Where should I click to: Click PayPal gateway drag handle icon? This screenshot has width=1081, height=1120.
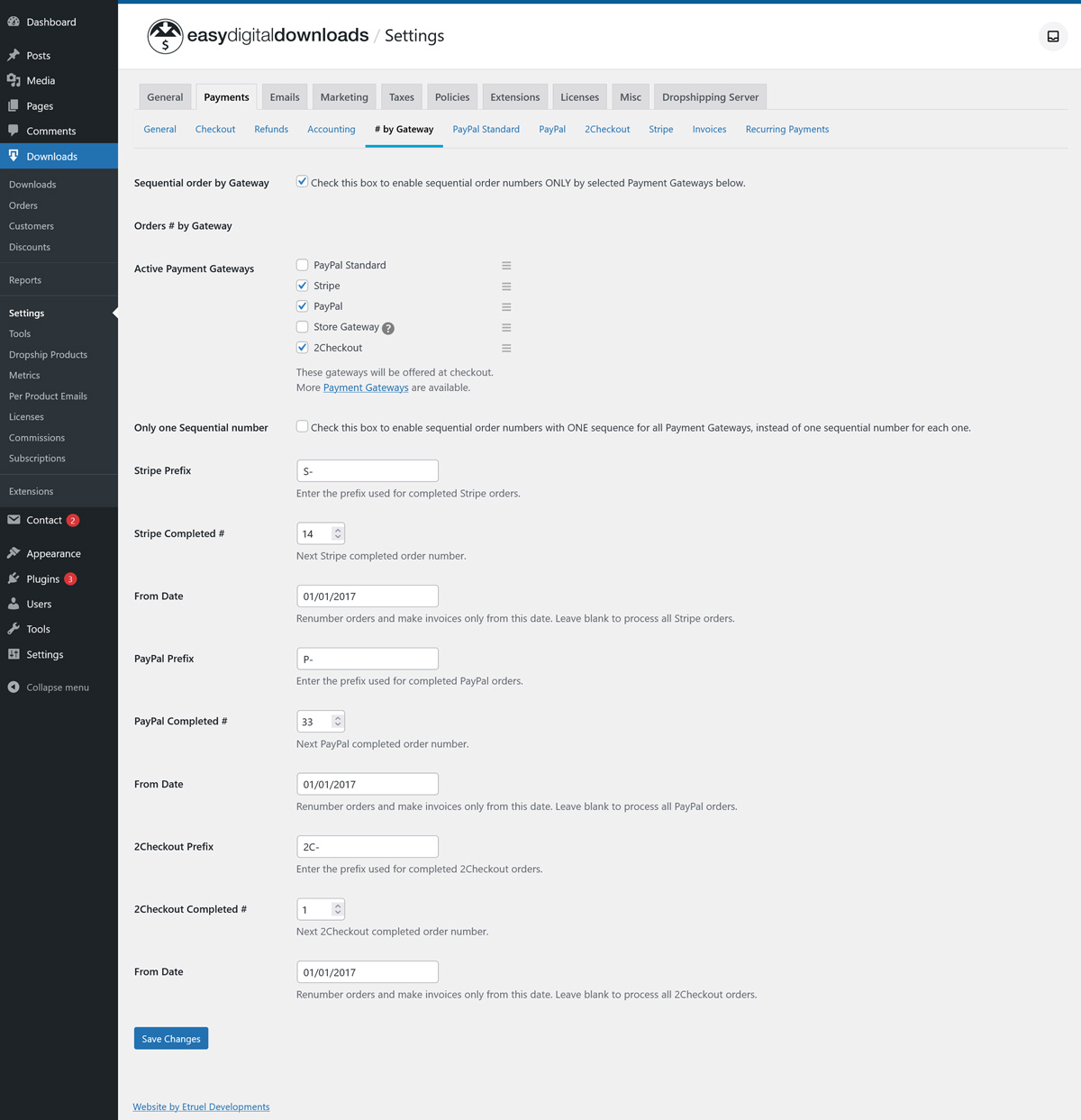(506, 306)
